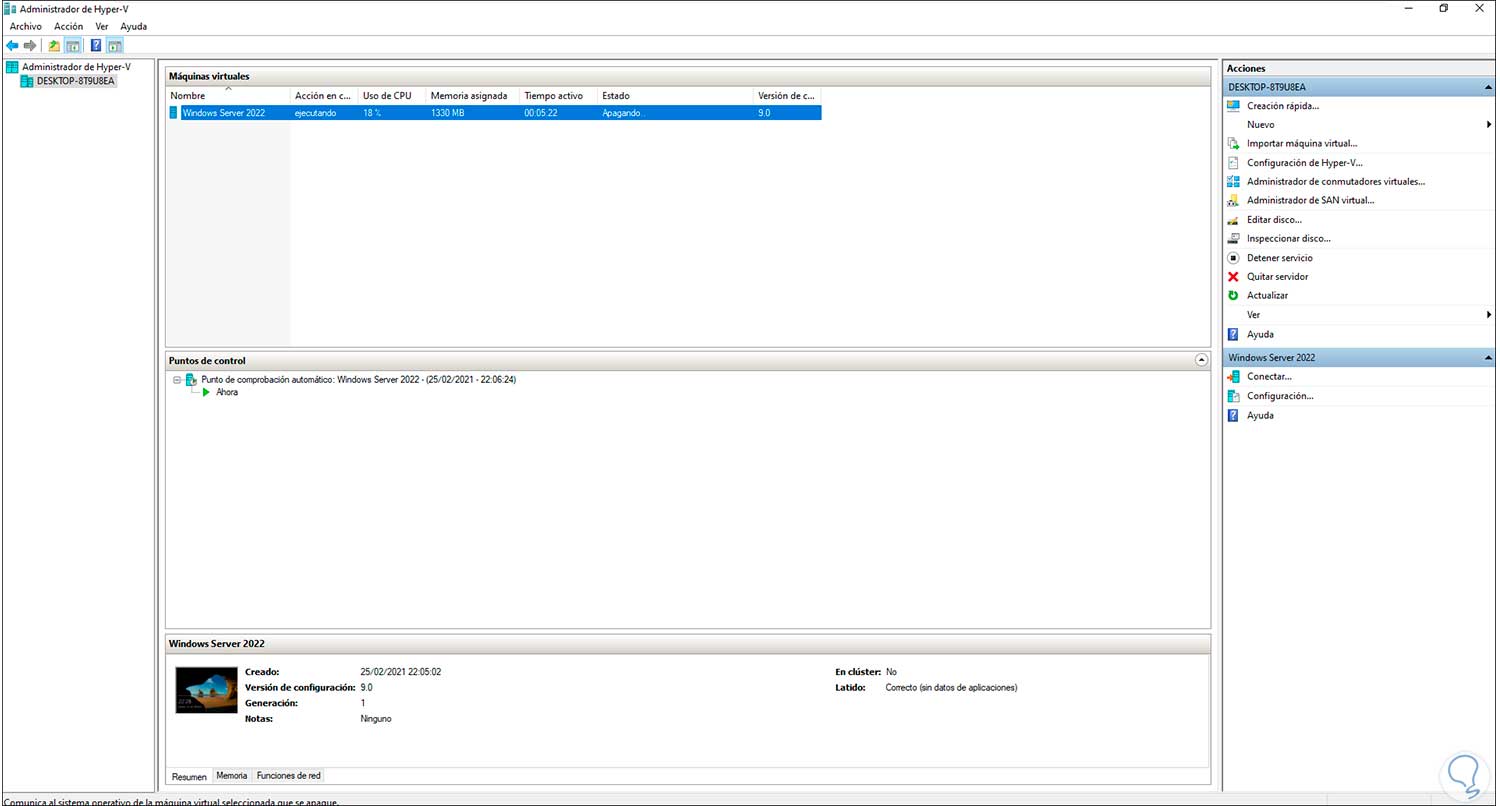Click the Windows Server 2022 VM row icon
This screenshot has width=1500, height=806.
pos(174,113)
